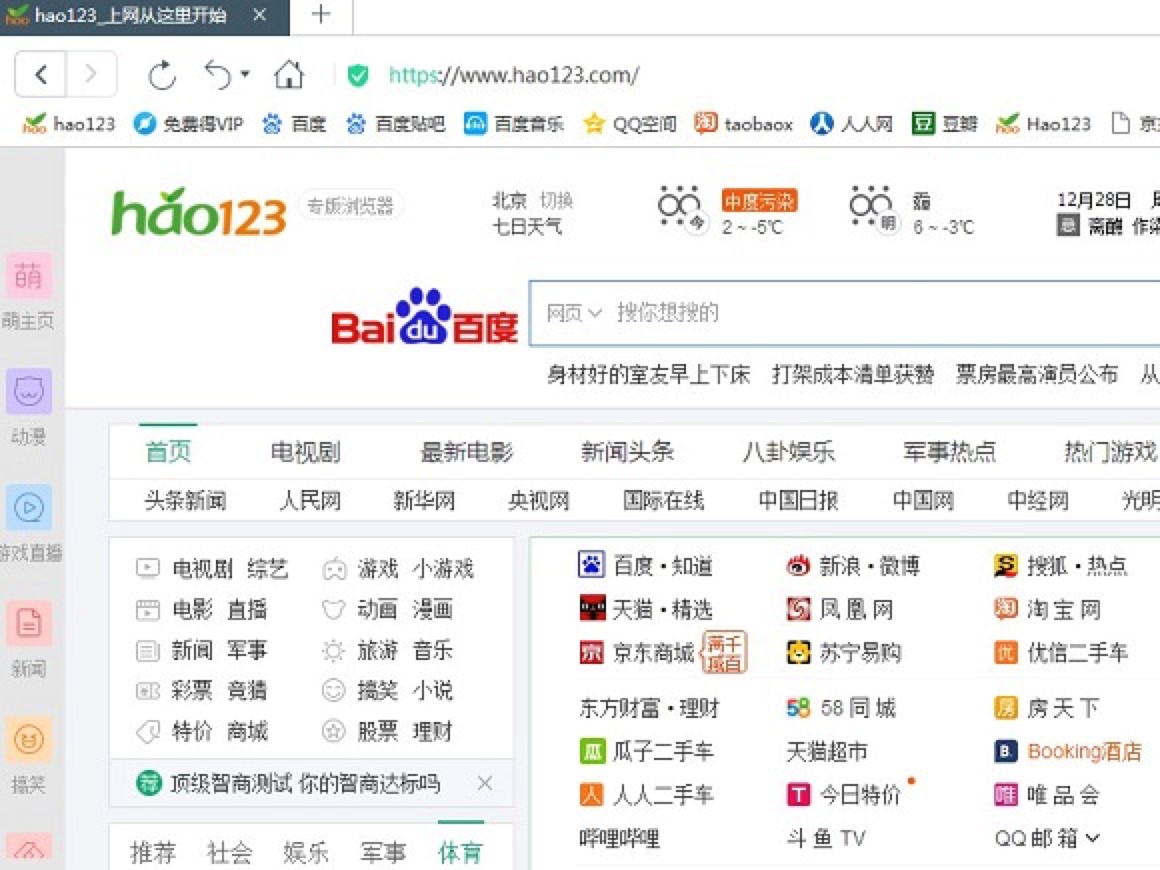1160x870 pixels.
Task: Open QQ空间 from the bookmarks bar
Action: [636, 123]
